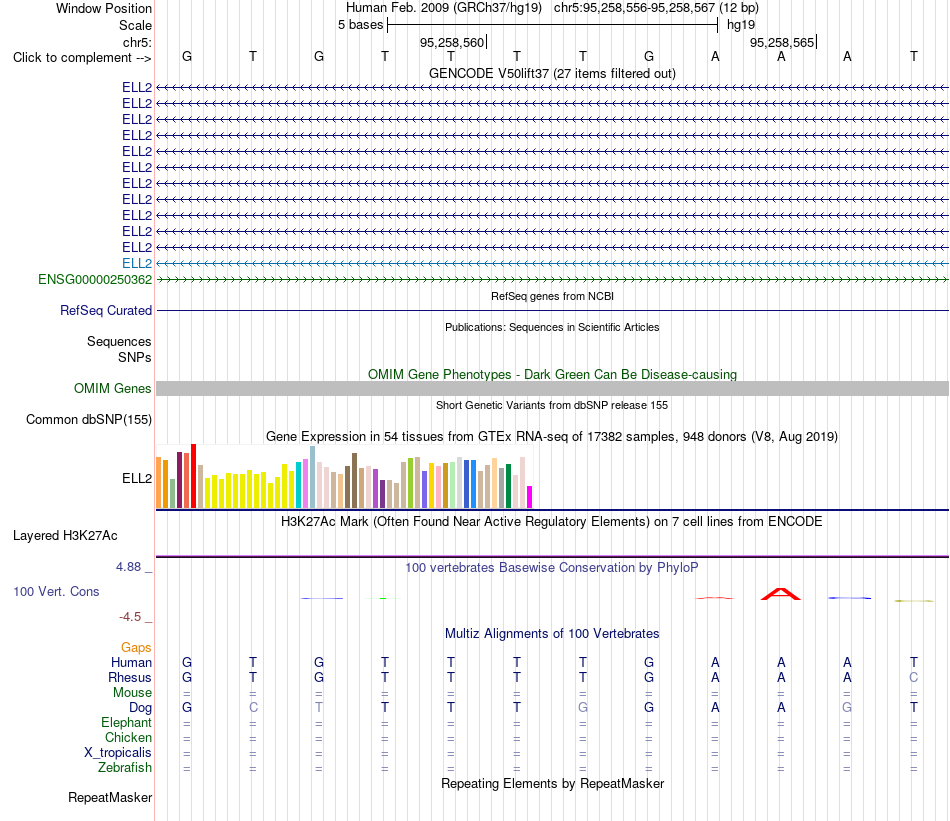Click the 4.88 PhyloP upper scale value
This screenshot has height=821, width=950.
[128, 567]
